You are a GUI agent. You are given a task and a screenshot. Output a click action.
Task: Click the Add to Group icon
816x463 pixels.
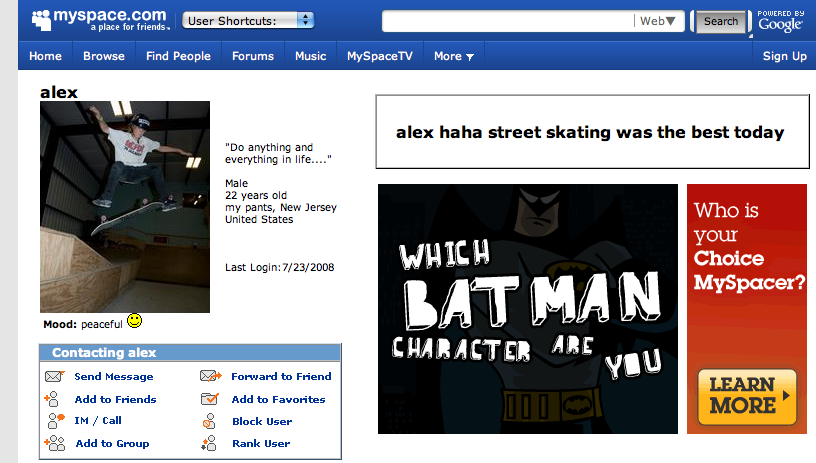(x=54, y=443)
